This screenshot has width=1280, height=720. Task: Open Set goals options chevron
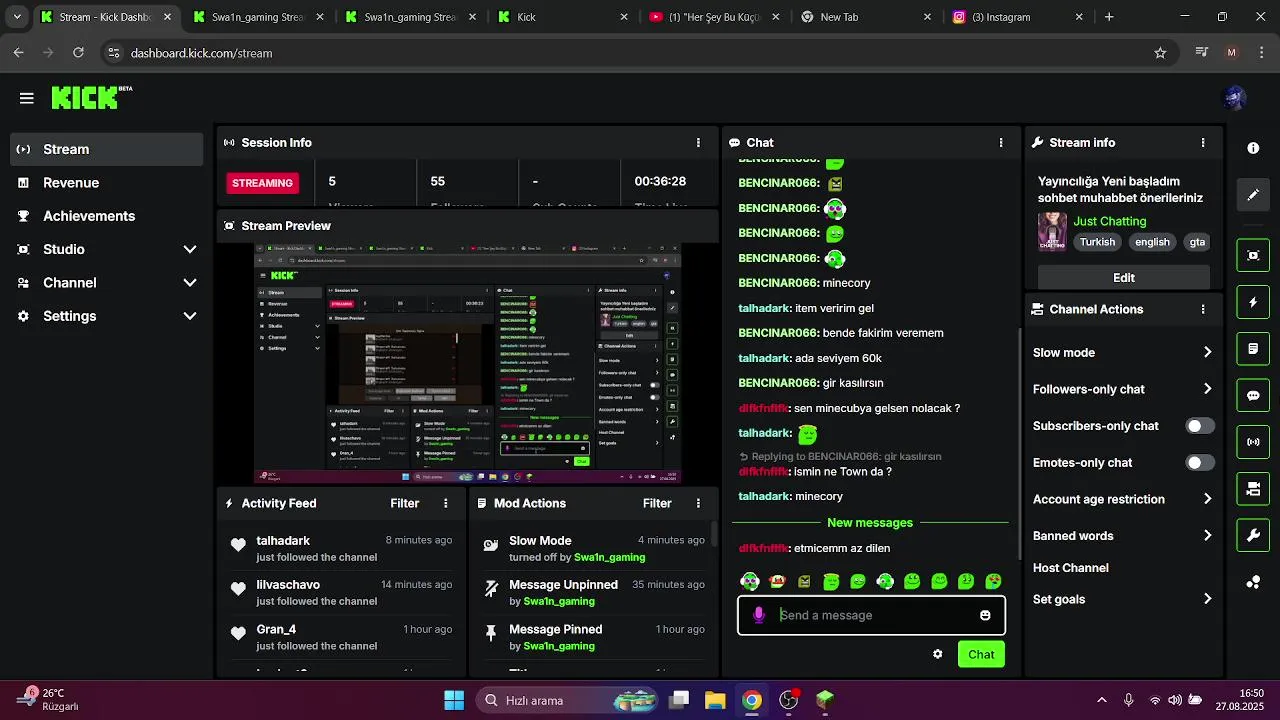click(x=1207, y=599)
